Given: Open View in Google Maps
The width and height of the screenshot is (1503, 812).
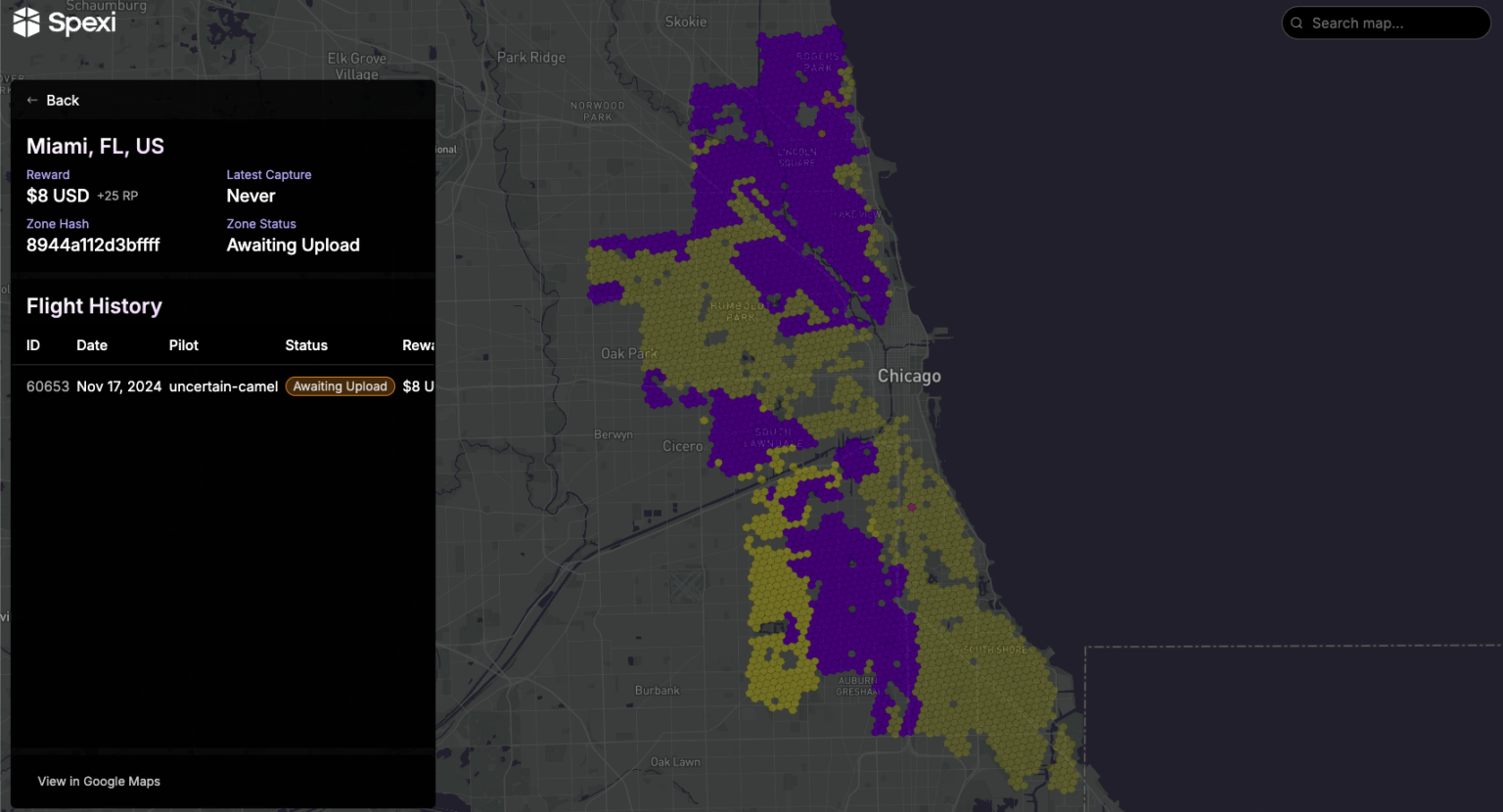Looking at the screenshot, I should tap(98, 781).
